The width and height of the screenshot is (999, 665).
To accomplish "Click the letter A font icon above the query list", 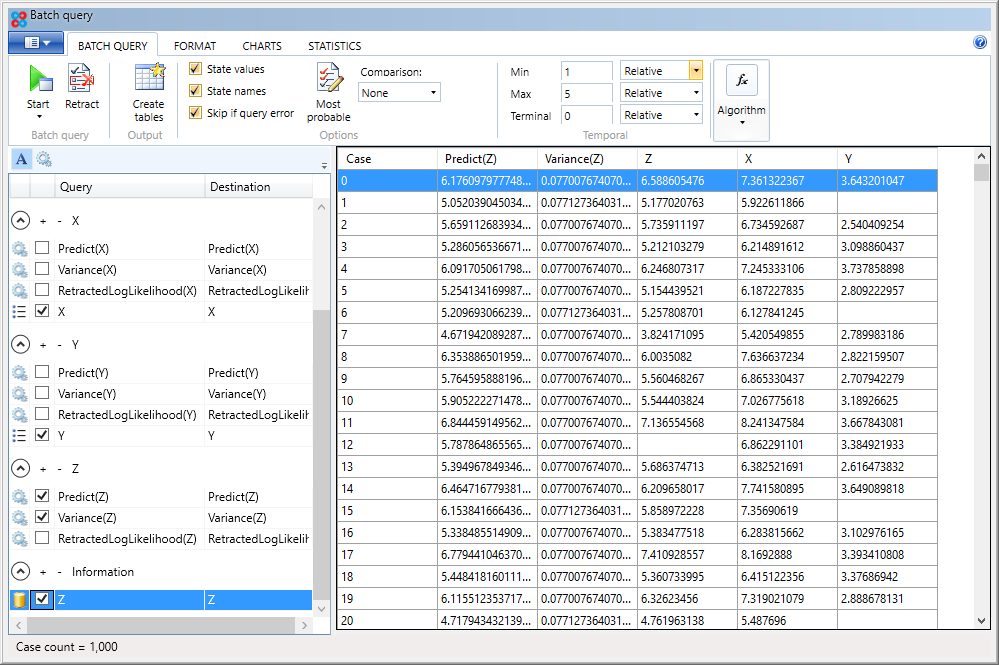I will click(x=20, y=158).
